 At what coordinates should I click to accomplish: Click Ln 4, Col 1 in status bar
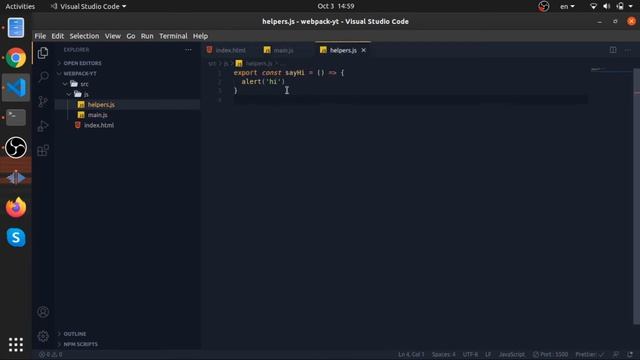411,354
